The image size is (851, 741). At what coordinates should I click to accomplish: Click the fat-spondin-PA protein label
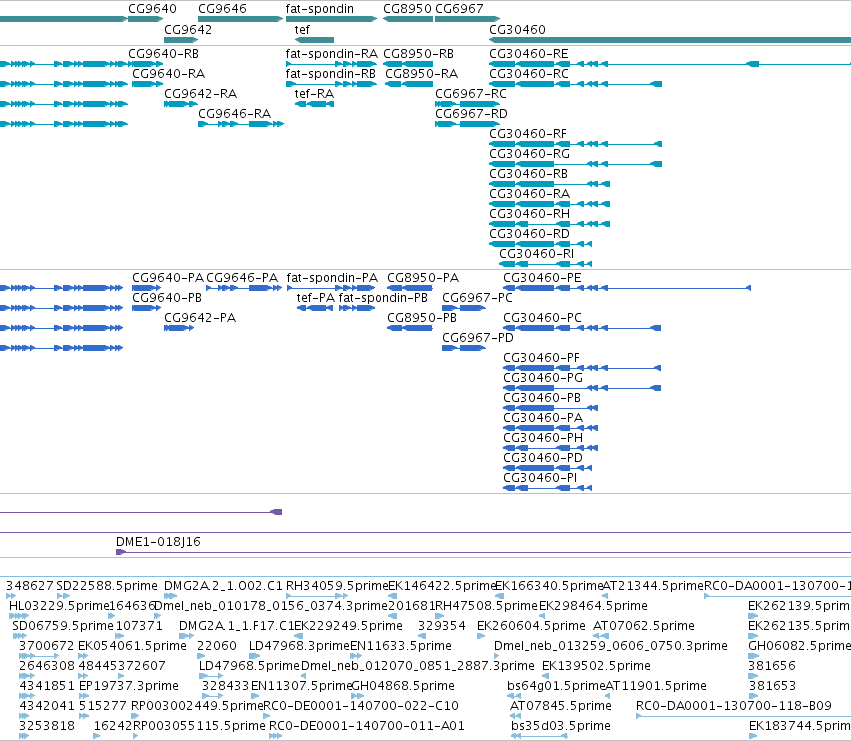332,278
